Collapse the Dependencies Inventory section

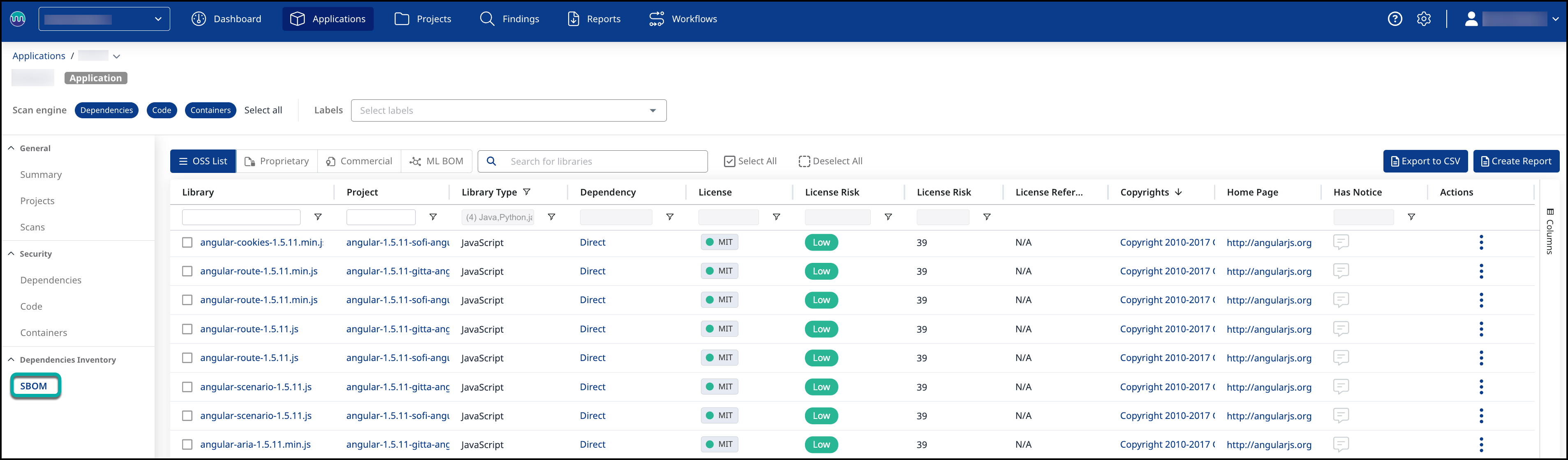coord(11,359)
